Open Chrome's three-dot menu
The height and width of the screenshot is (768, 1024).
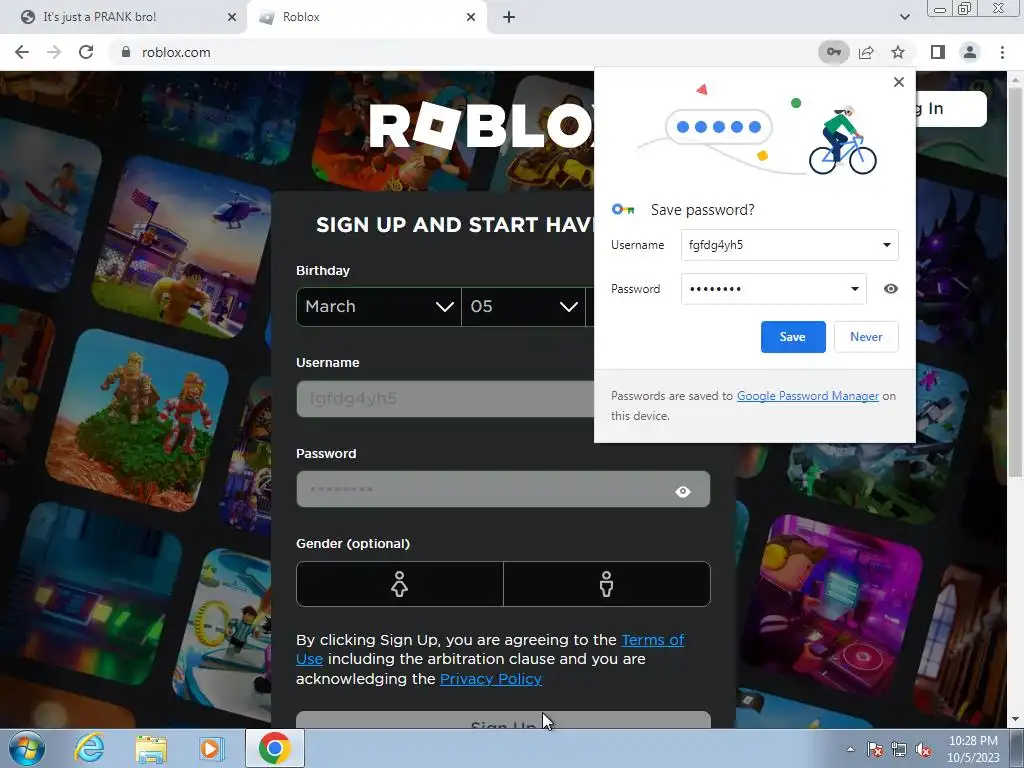pyautogui.click(x=1002, y=52)
